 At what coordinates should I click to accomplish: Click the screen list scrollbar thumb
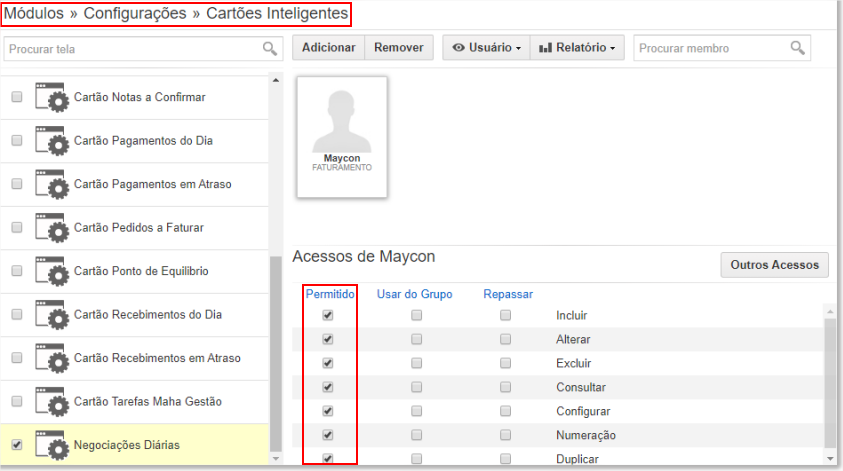(x=276, y=354)
